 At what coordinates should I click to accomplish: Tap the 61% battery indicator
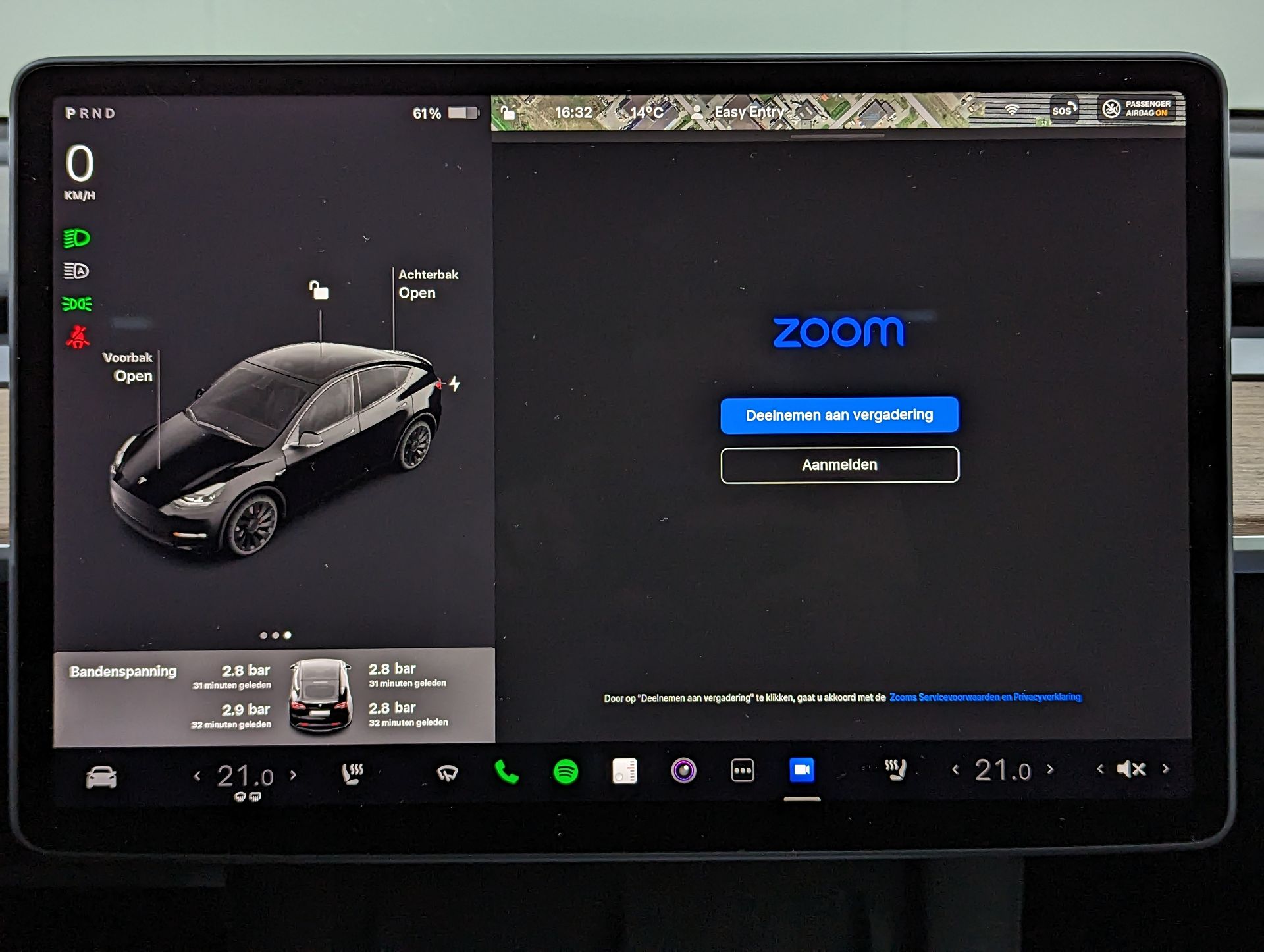(x=446, y=113)
